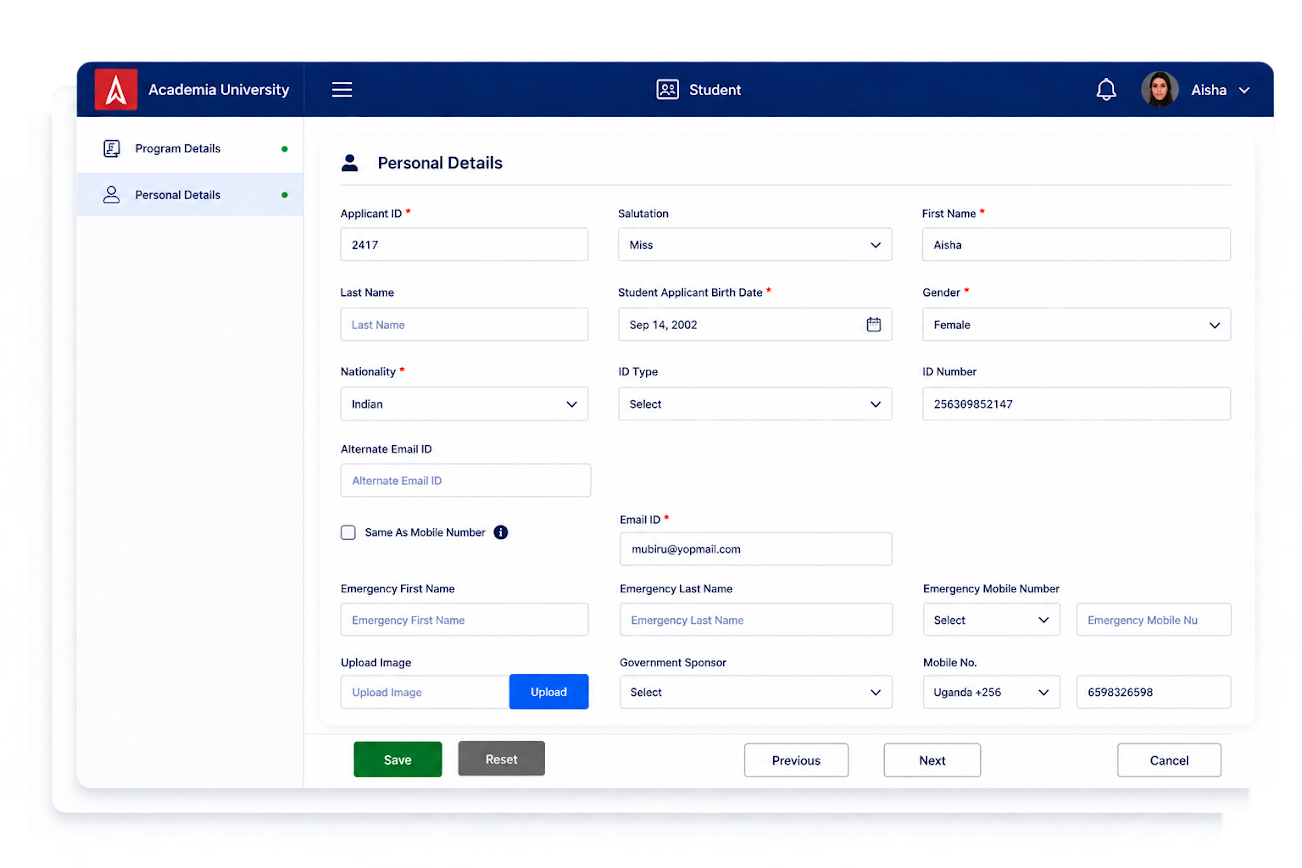Click the Emergency Mobile Number input
This screenshot has width=1302, height=868.
(x=1154, y=620)
